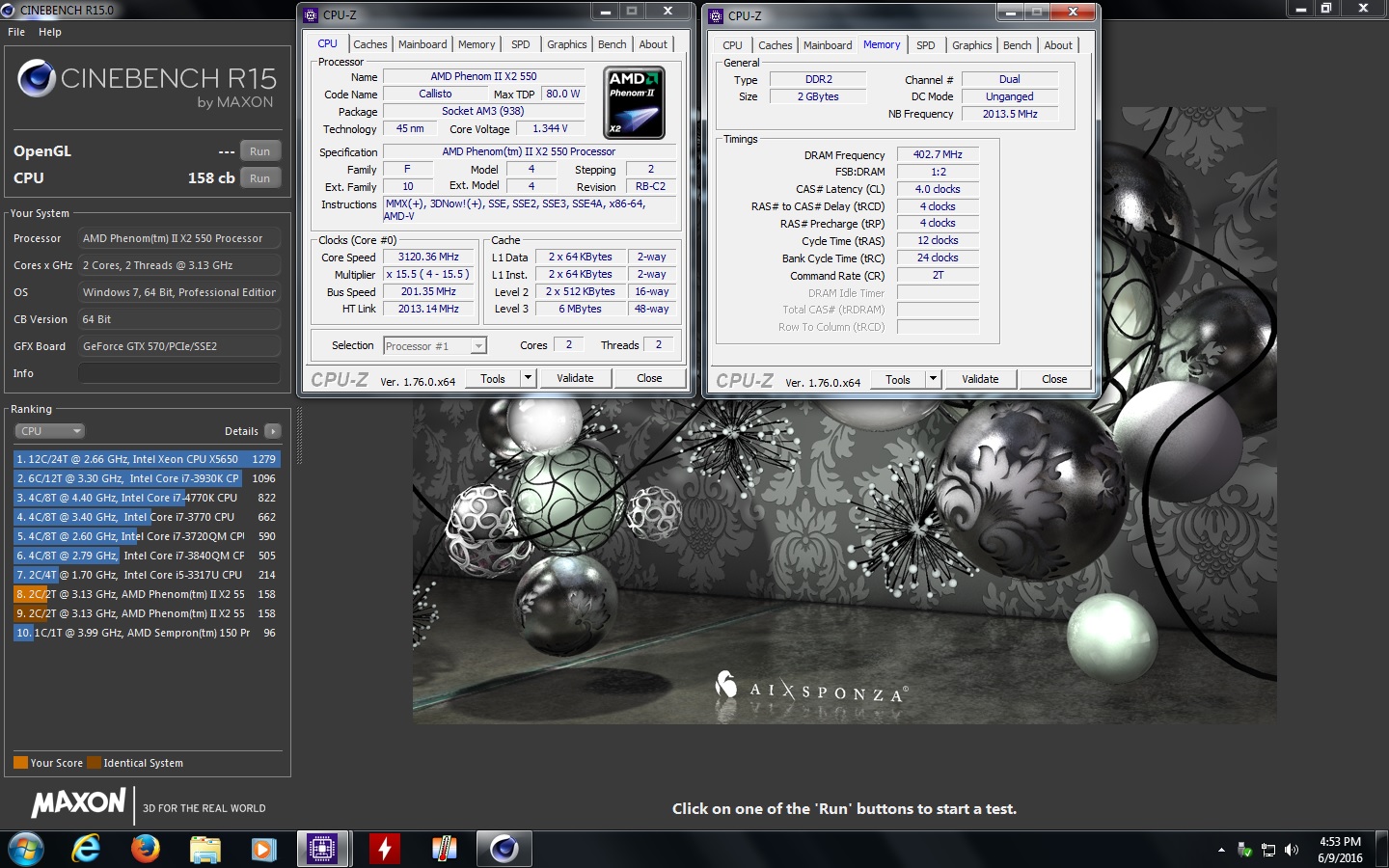Open Bench tab in right CPU-Z window
The height and width of the screenshot is (868, 1389).
[x=1017, y=45]
